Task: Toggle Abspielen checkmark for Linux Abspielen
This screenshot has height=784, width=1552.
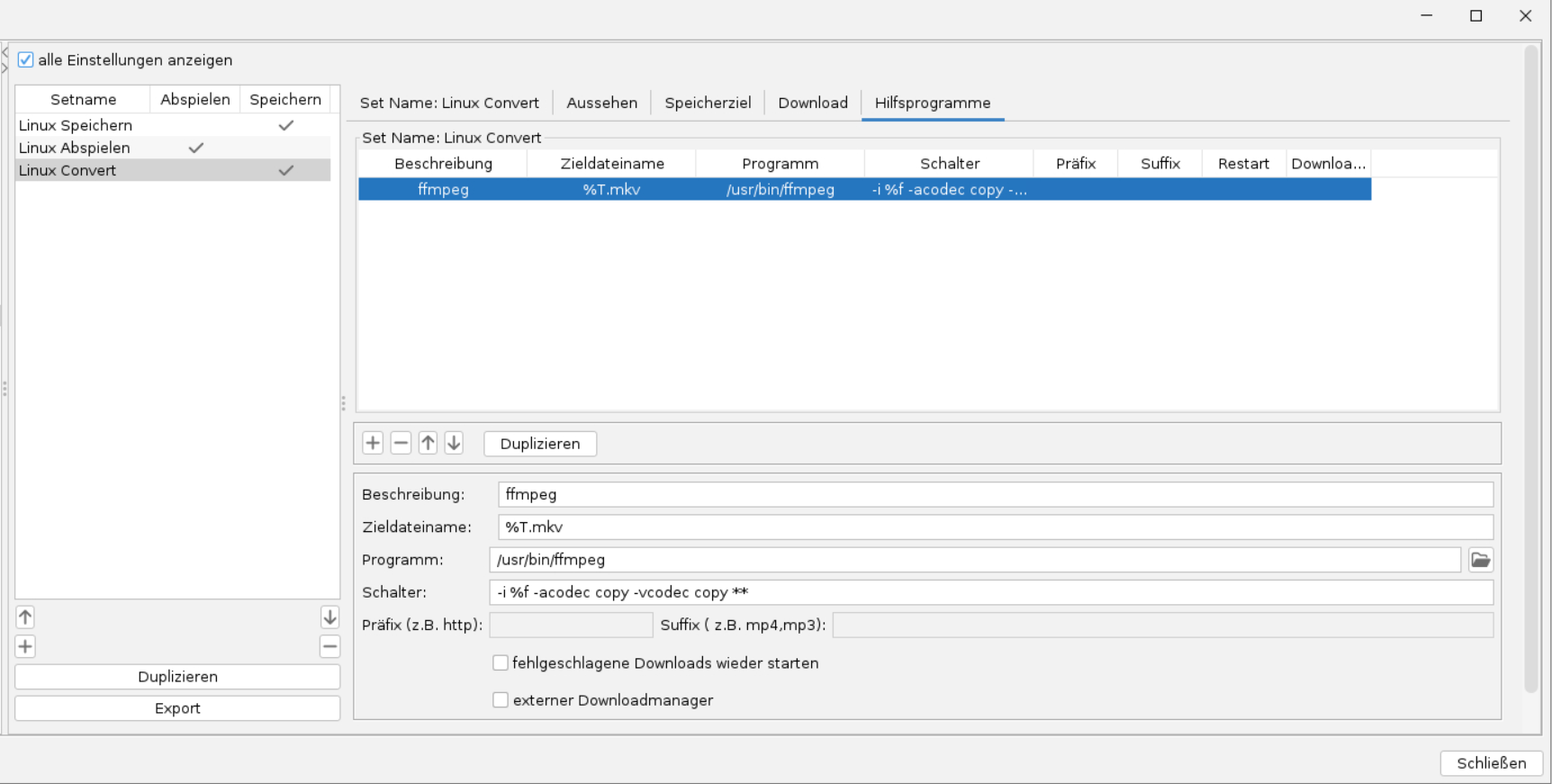Action: (x=195, y=148)
